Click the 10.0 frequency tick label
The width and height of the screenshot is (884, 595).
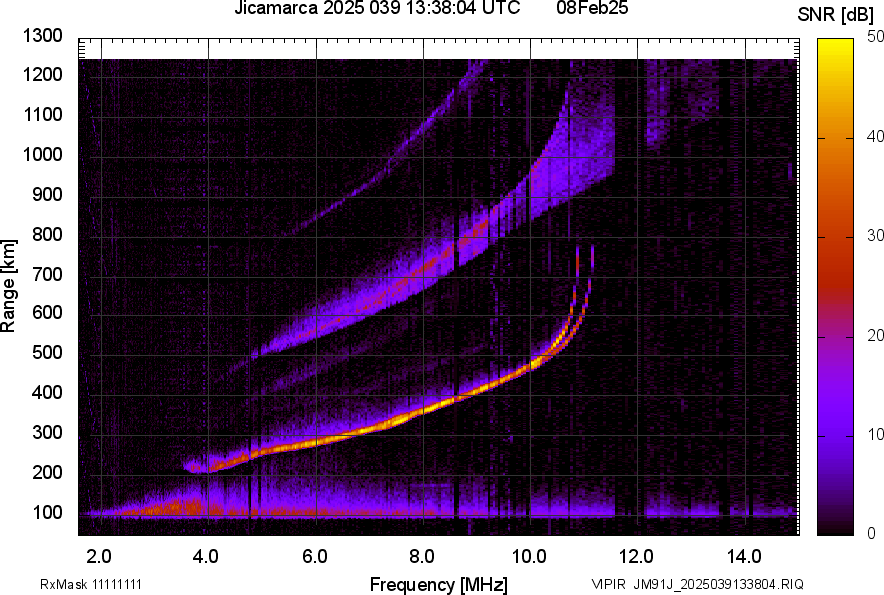pos(529,557)
